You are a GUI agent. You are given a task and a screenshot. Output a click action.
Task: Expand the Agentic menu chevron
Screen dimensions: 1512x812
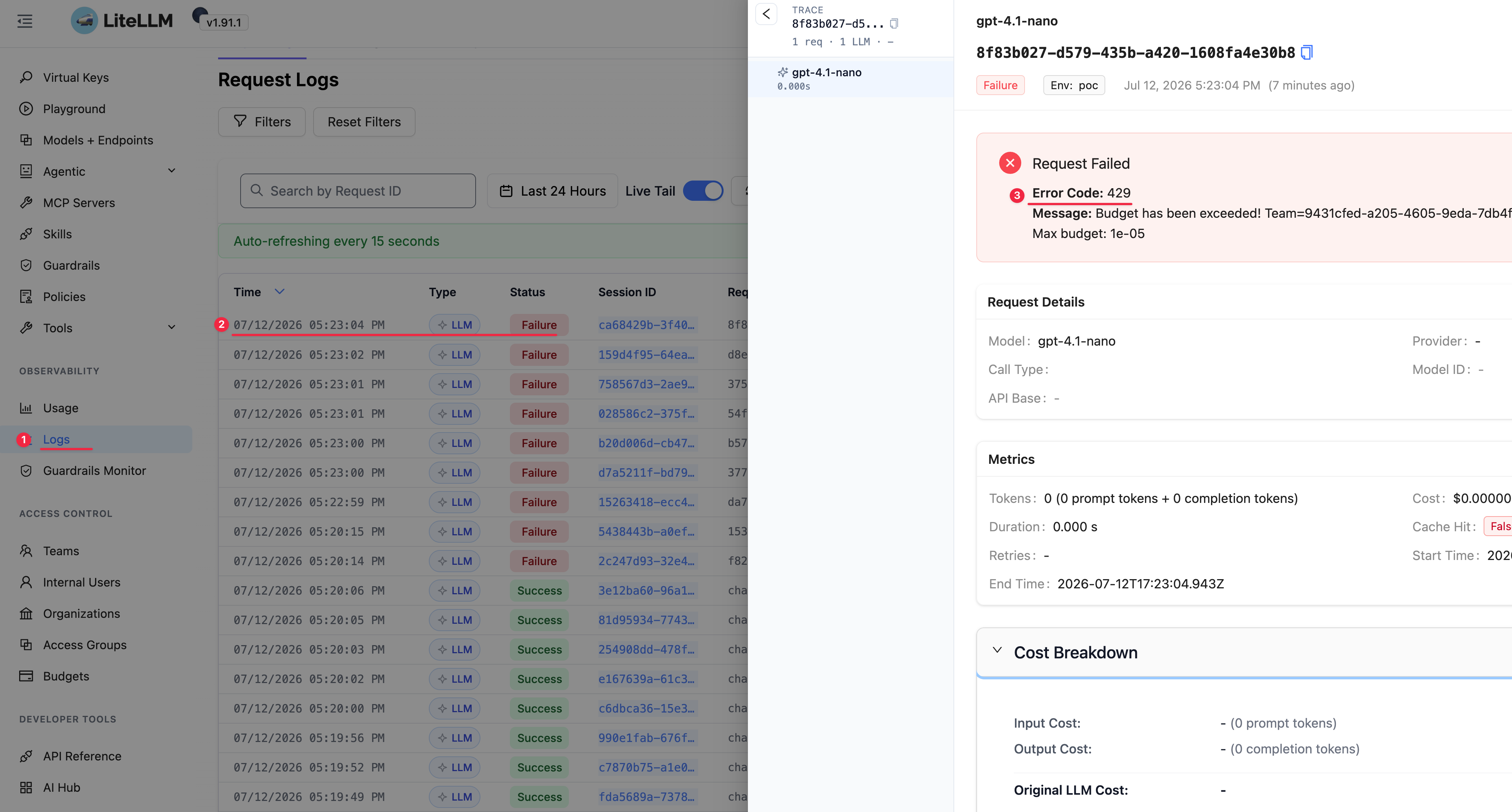click(x=171, y=171)
